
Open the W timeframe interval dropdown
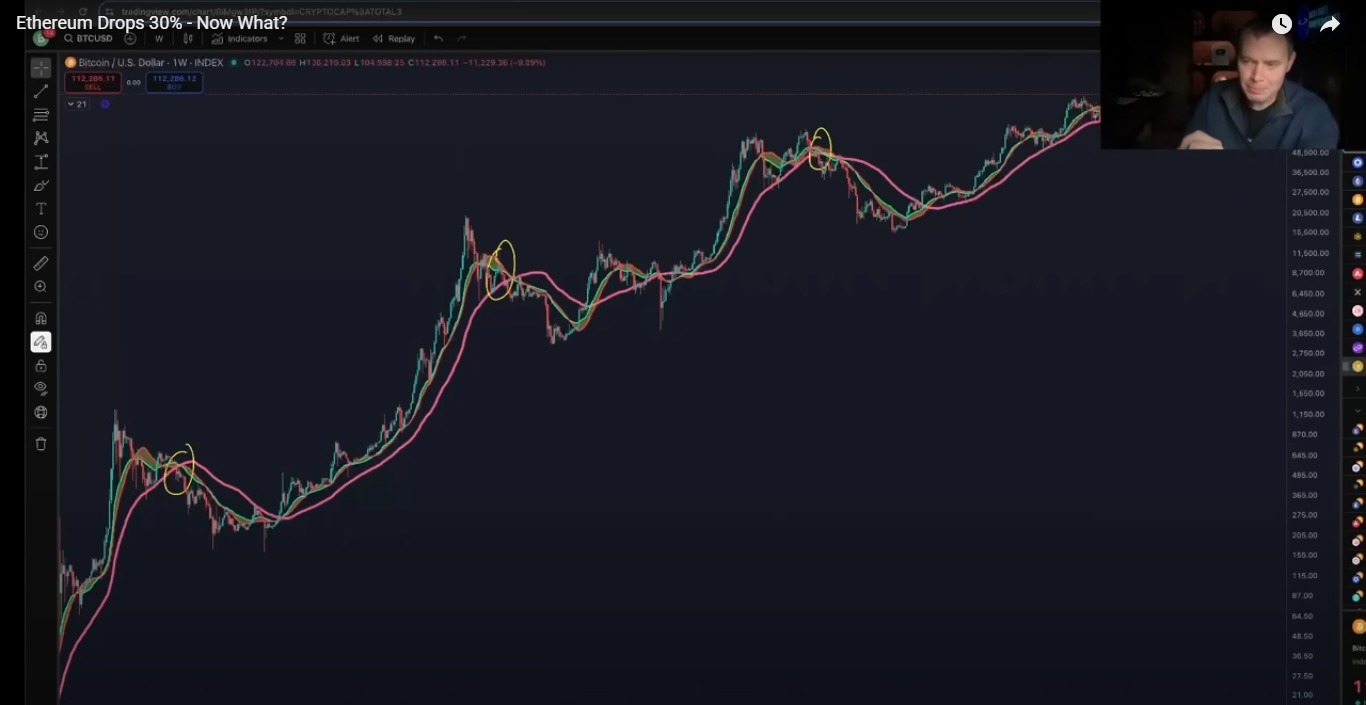tap(159, 39)
